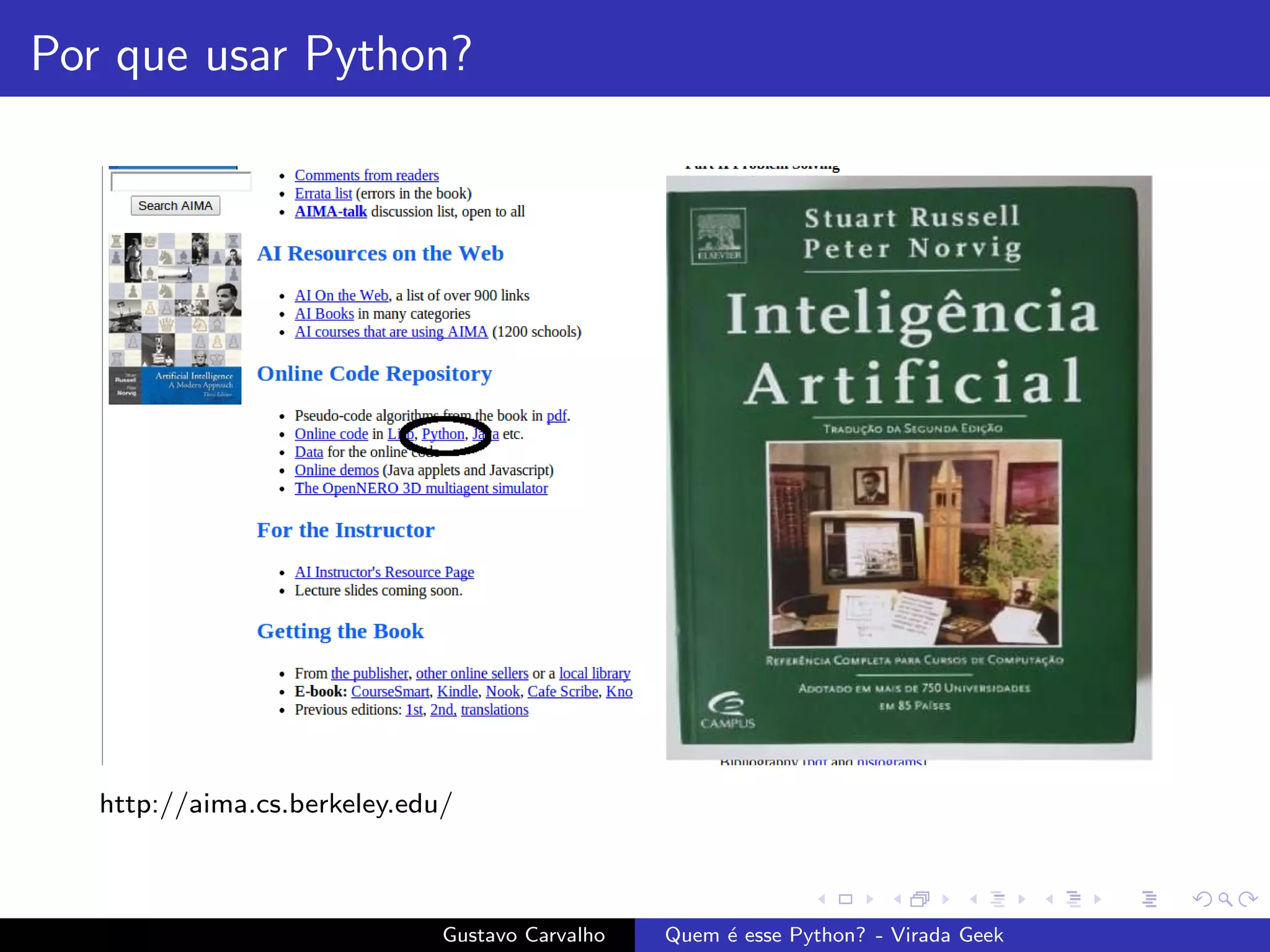
Task: Go to next subsection arrow
Action: [1022, 899]
